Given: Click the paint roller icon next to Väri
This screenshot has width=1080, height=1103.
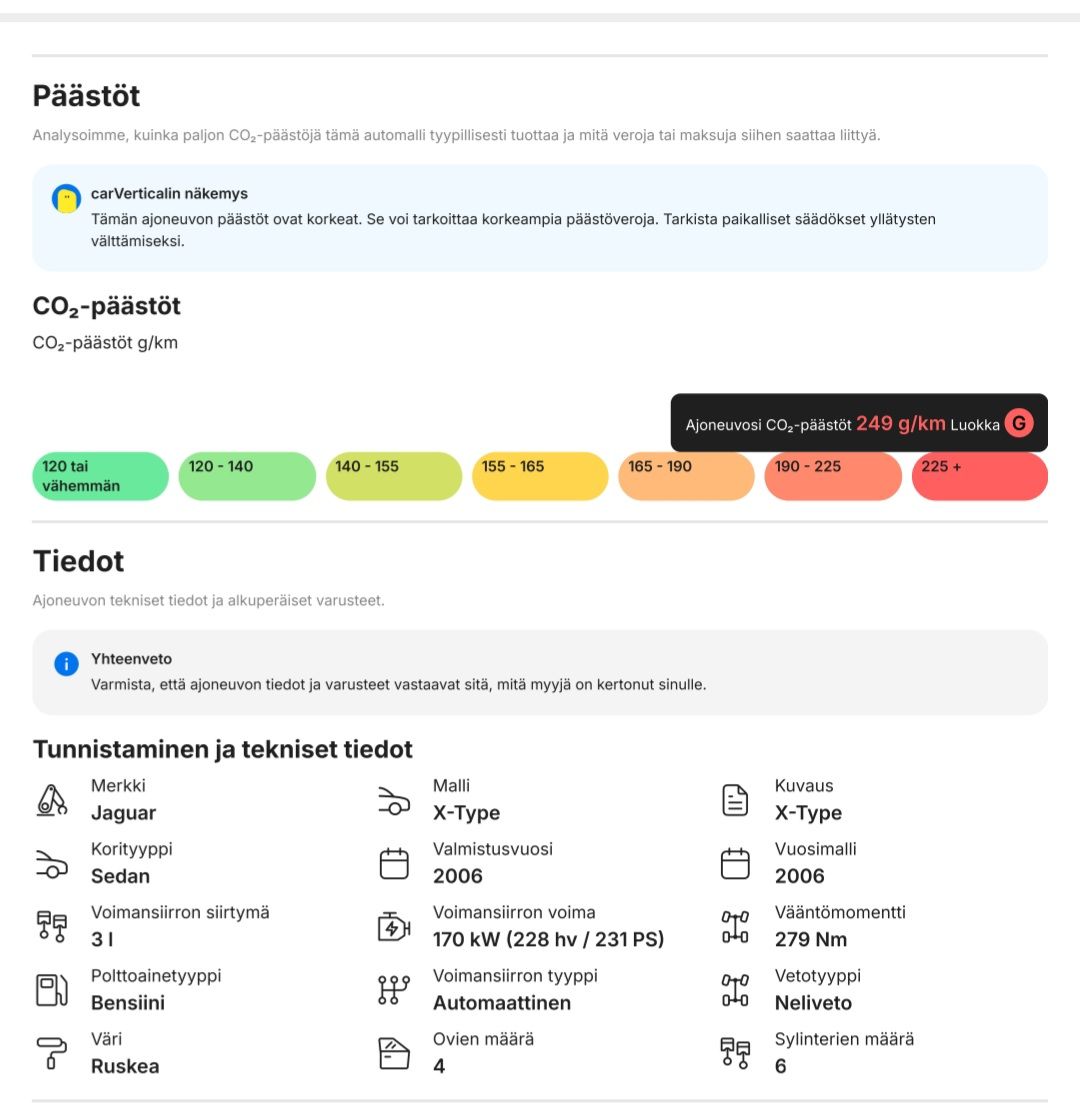Looking at the screenshot, I should point(52,1053).
